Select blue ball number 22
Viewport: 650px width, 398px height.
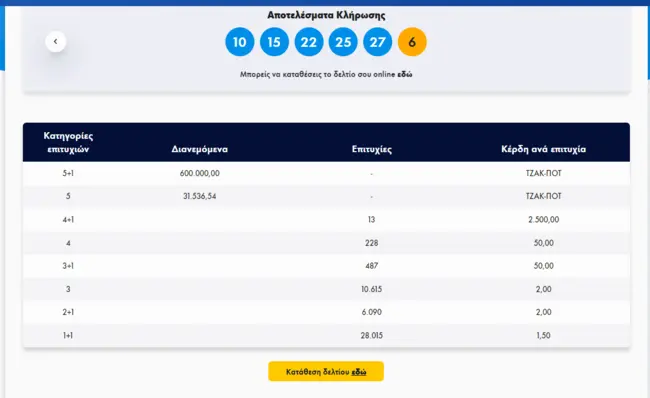[x=309, y=42]
